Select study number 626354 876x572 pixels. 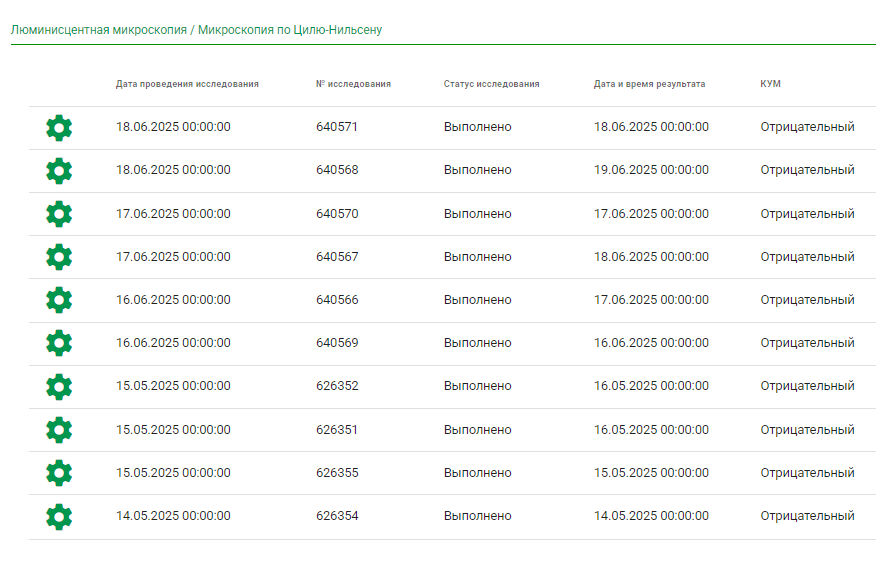coord(337,516)
